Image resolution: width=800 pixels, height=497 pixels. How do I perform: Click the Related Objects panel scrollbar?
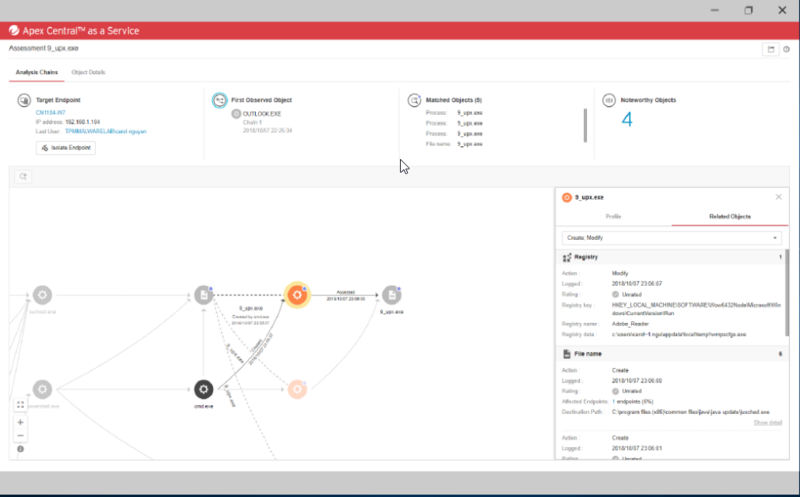click(x=788, y=293)
